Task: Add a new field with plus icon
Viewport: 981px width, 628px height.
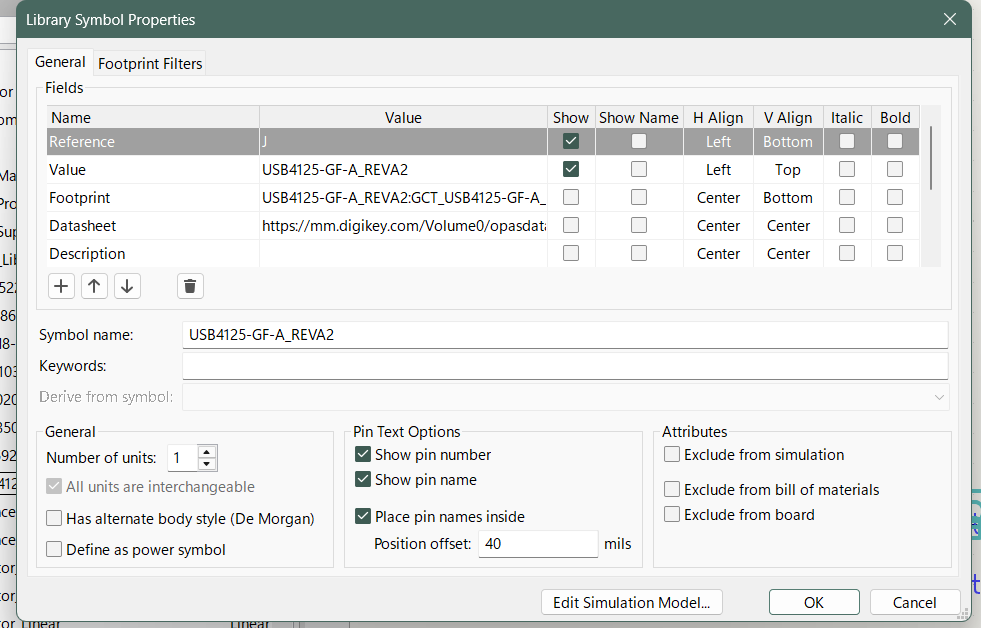Action: tap(62, 287)
